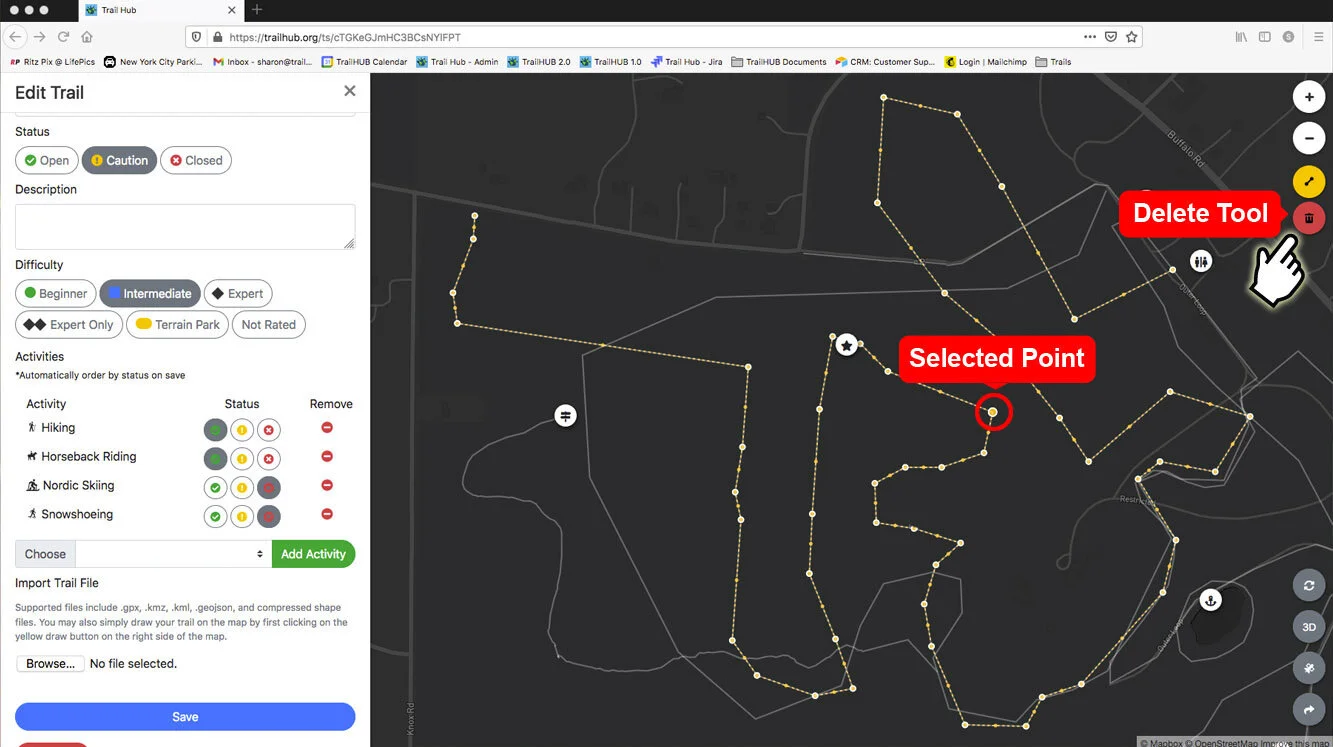Mark difficulty as Not Rated
The height and width of the screenshot is (747, 1333).
(269, 325)
